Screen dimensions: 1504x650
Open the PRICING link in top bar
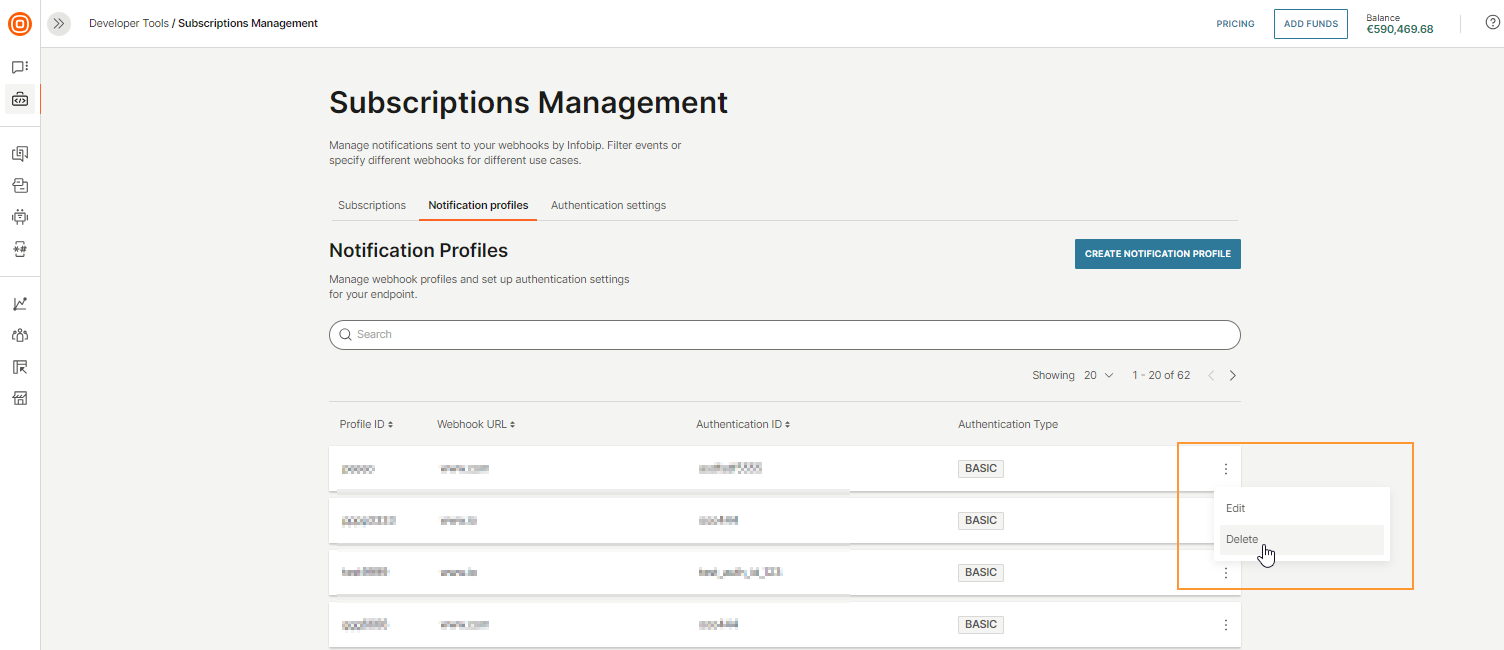(1235, 24)
